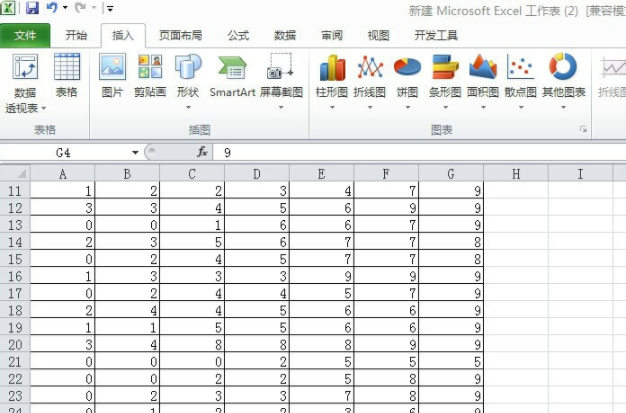Click the Name Box showing G4
The image size is (626, 413).
64,153
